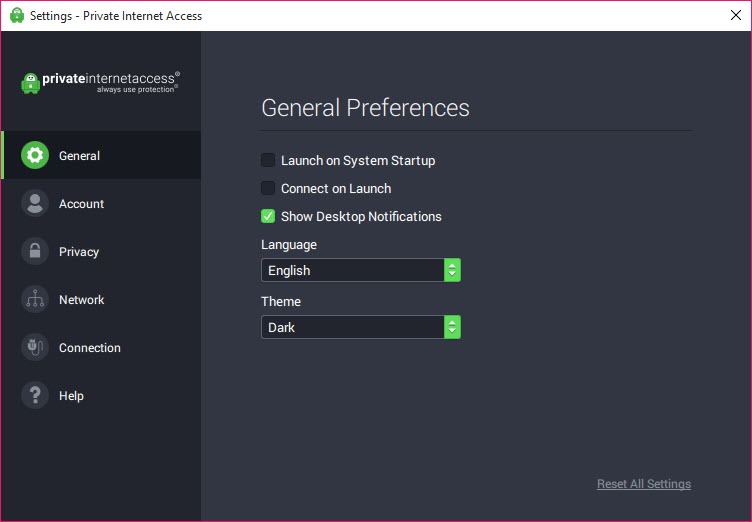752x522 pixels.
Task: Click the Network topology icon
Action: tap(35, 299)
